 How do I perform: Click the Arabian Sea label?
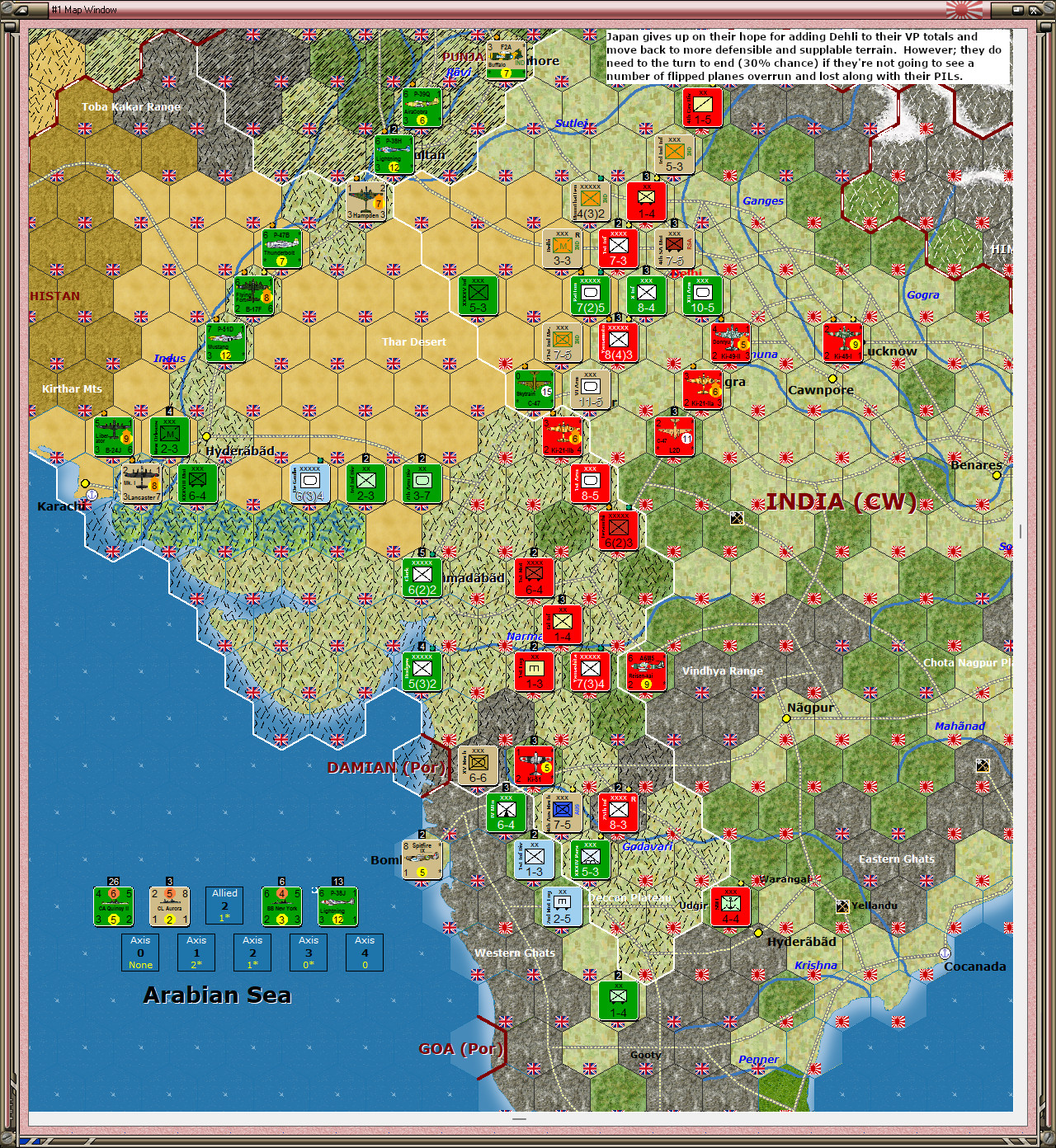(217, 995)
